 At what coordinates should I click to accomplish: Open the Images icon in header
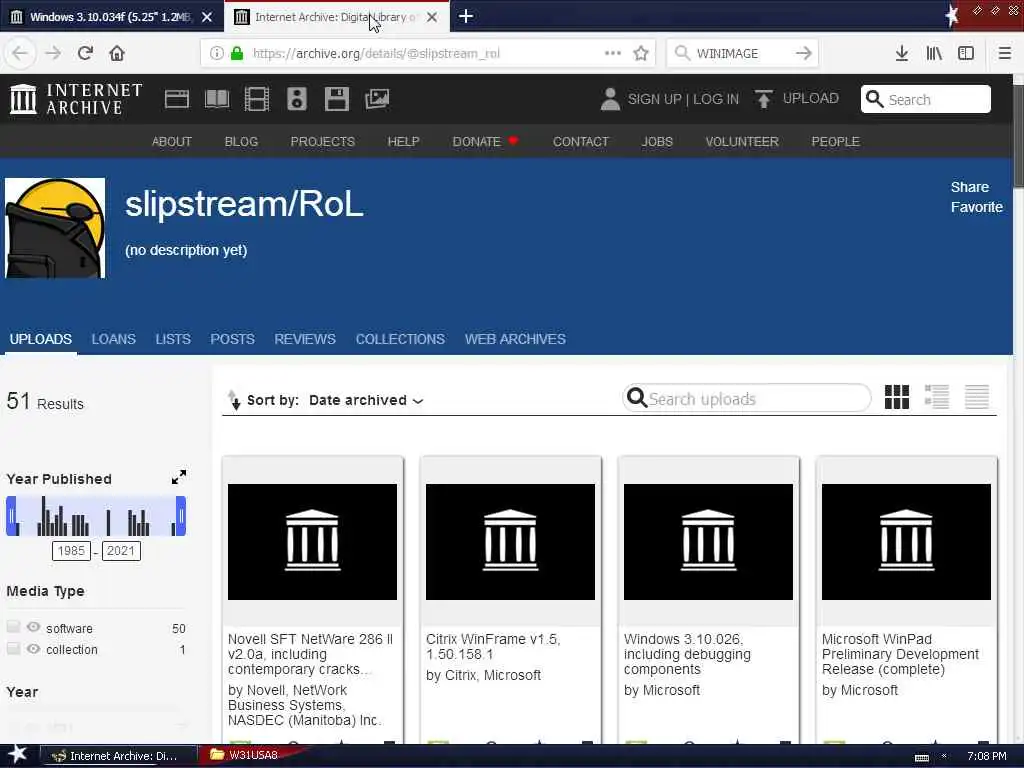coord(377,99)
